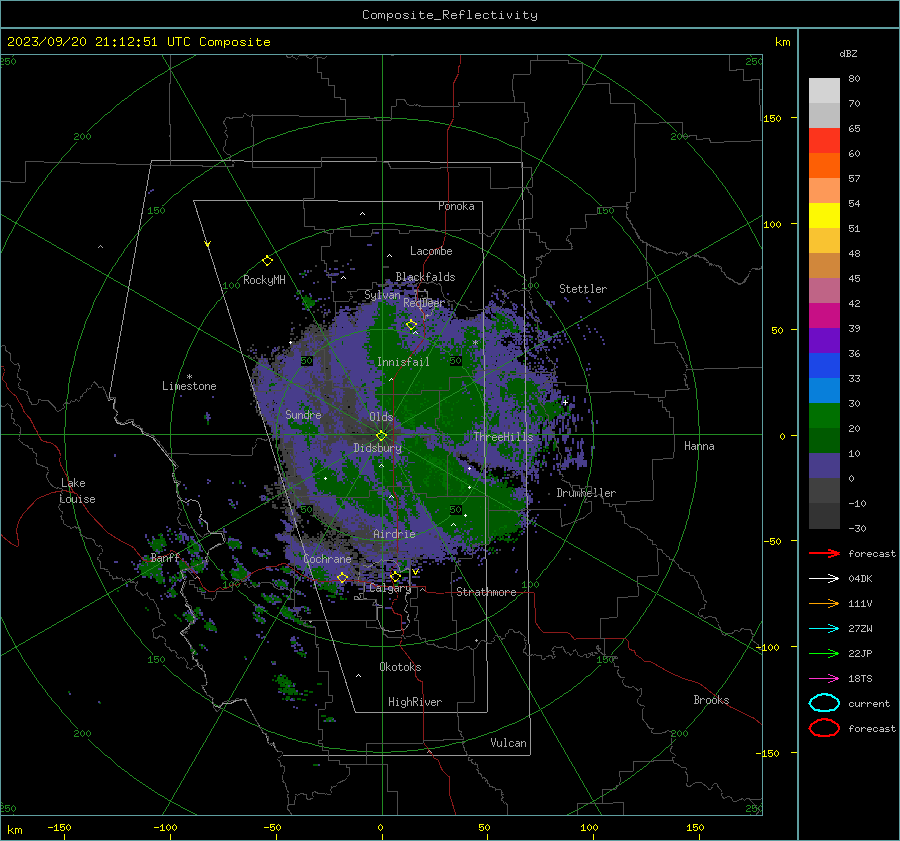Click the Stettler city label
The height and width of the screenshot is (841, 900).
pyautogui.click(x=583, y=289)
